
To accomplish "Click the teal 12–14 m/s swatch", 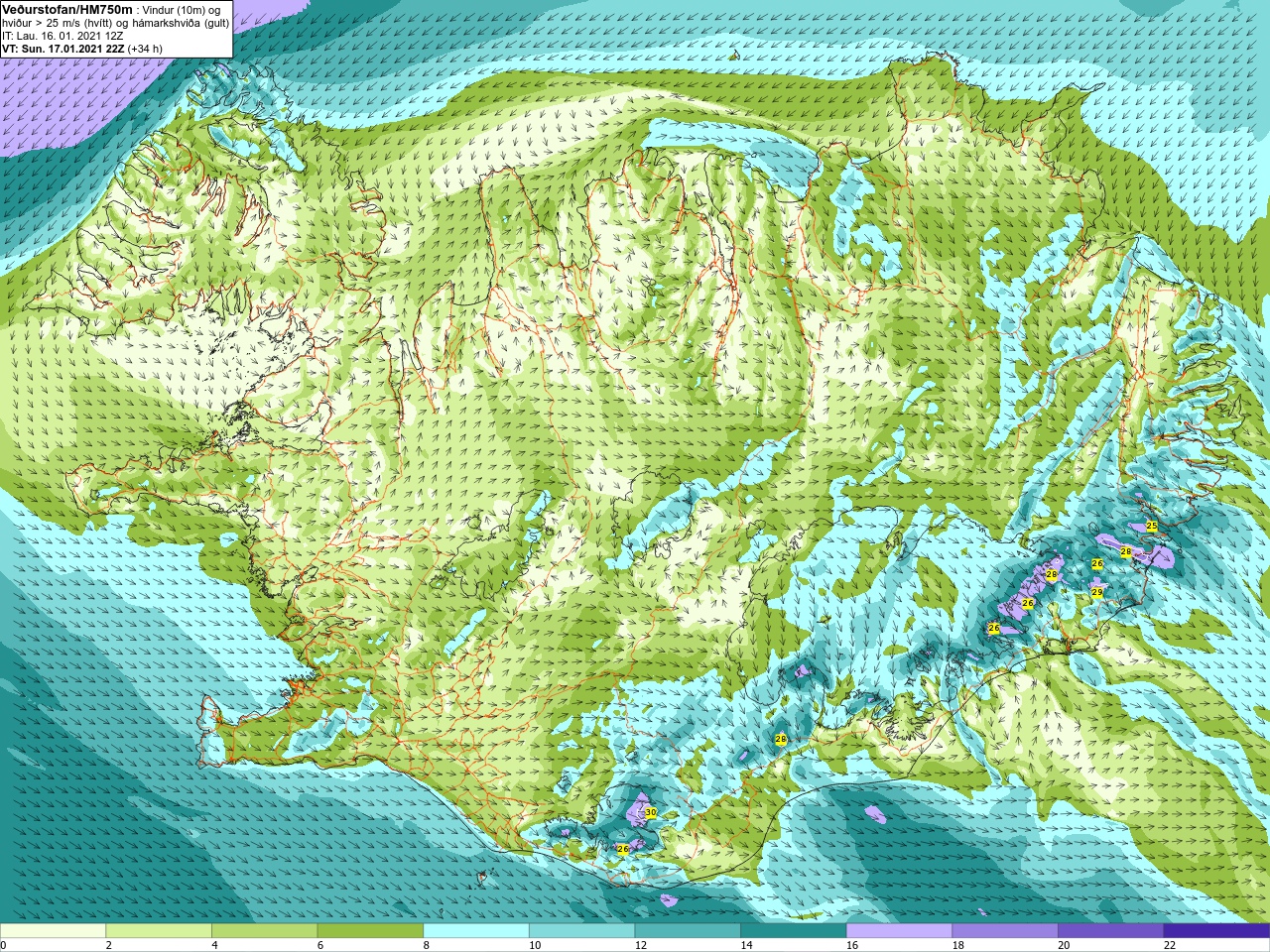I will tap(688, 930).
